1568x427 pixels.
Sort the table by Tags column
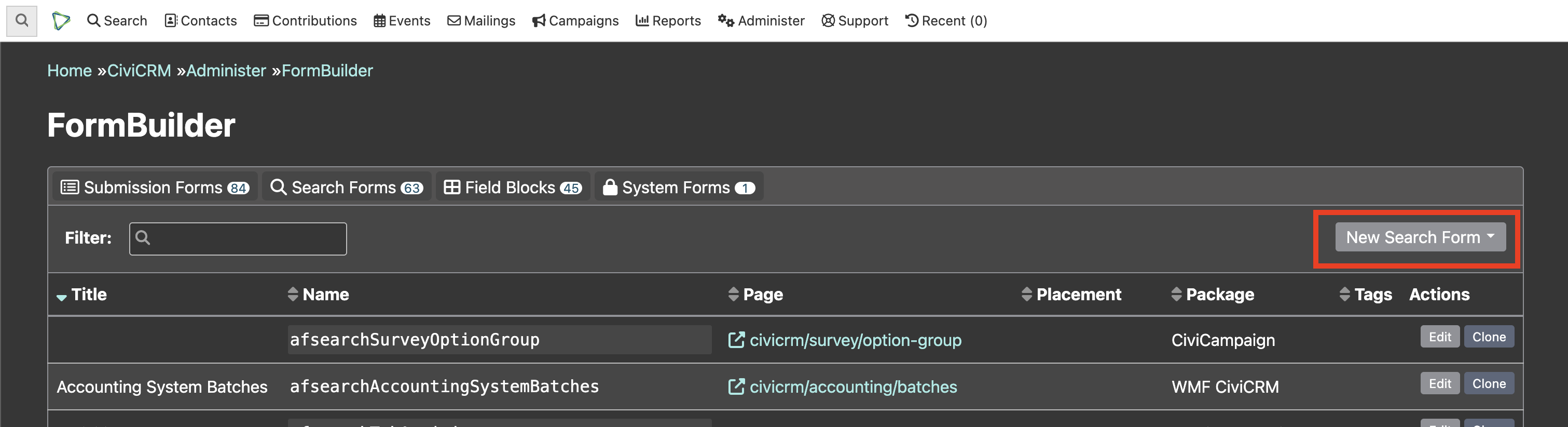(1366, 295)
